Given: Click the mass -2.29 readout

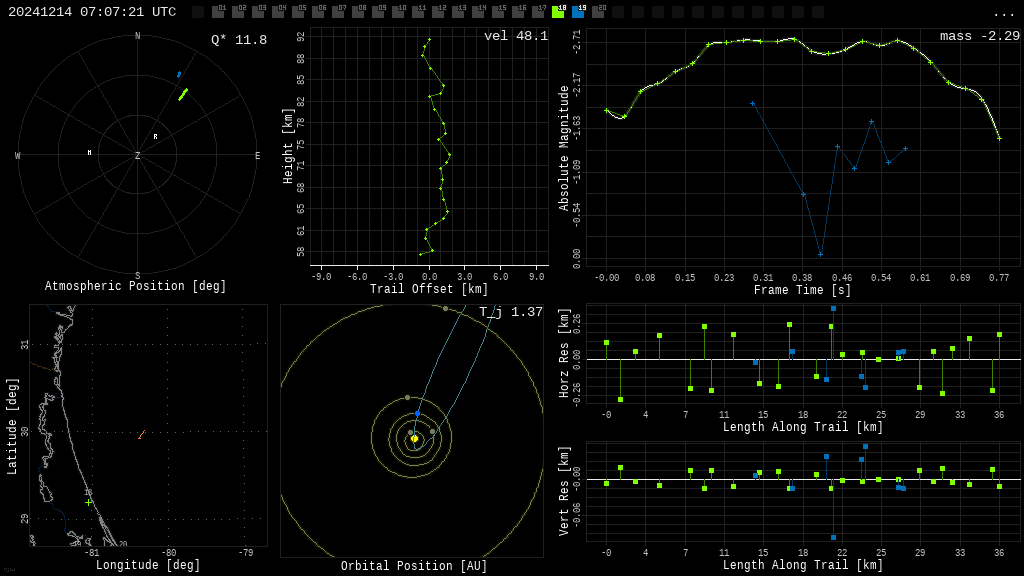Looking at the screenshot, I should pyautogui.click(x=979, y=36).
